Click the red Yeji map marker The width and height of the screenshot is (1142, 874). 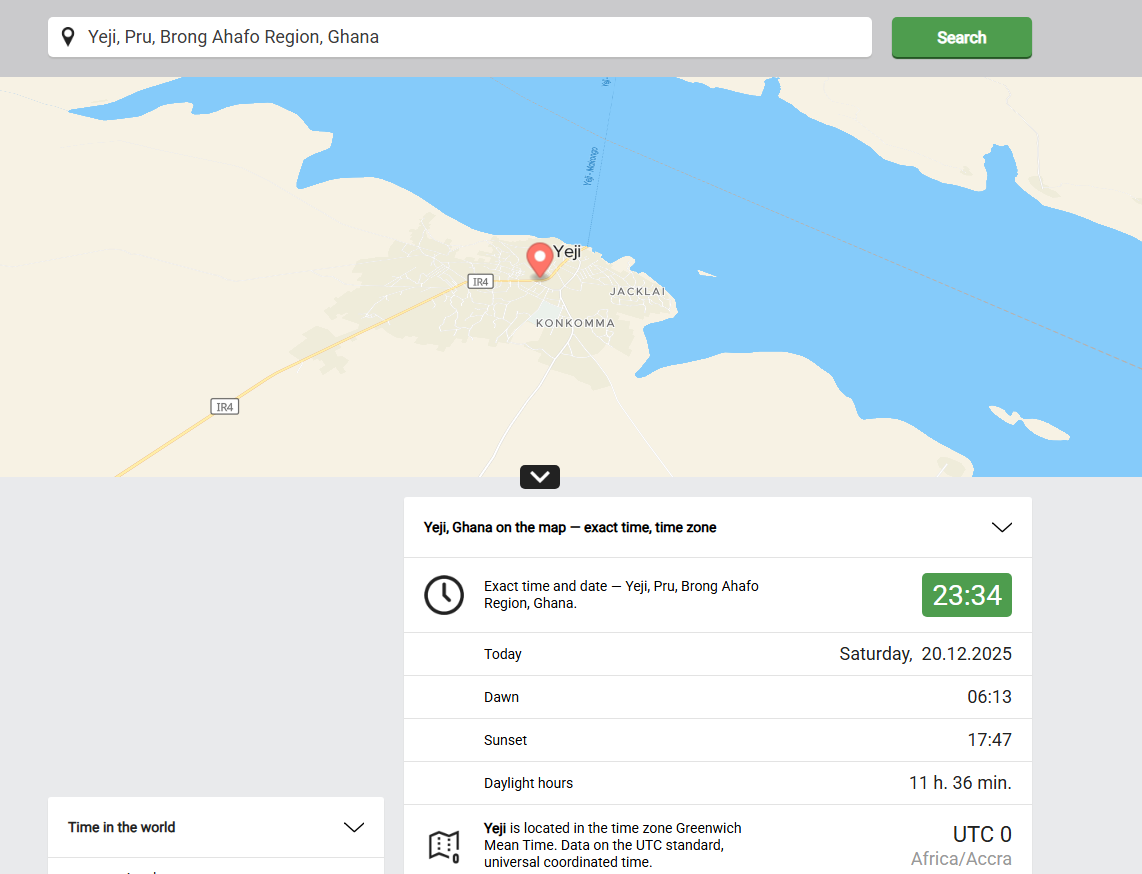[x=540, y=260]
